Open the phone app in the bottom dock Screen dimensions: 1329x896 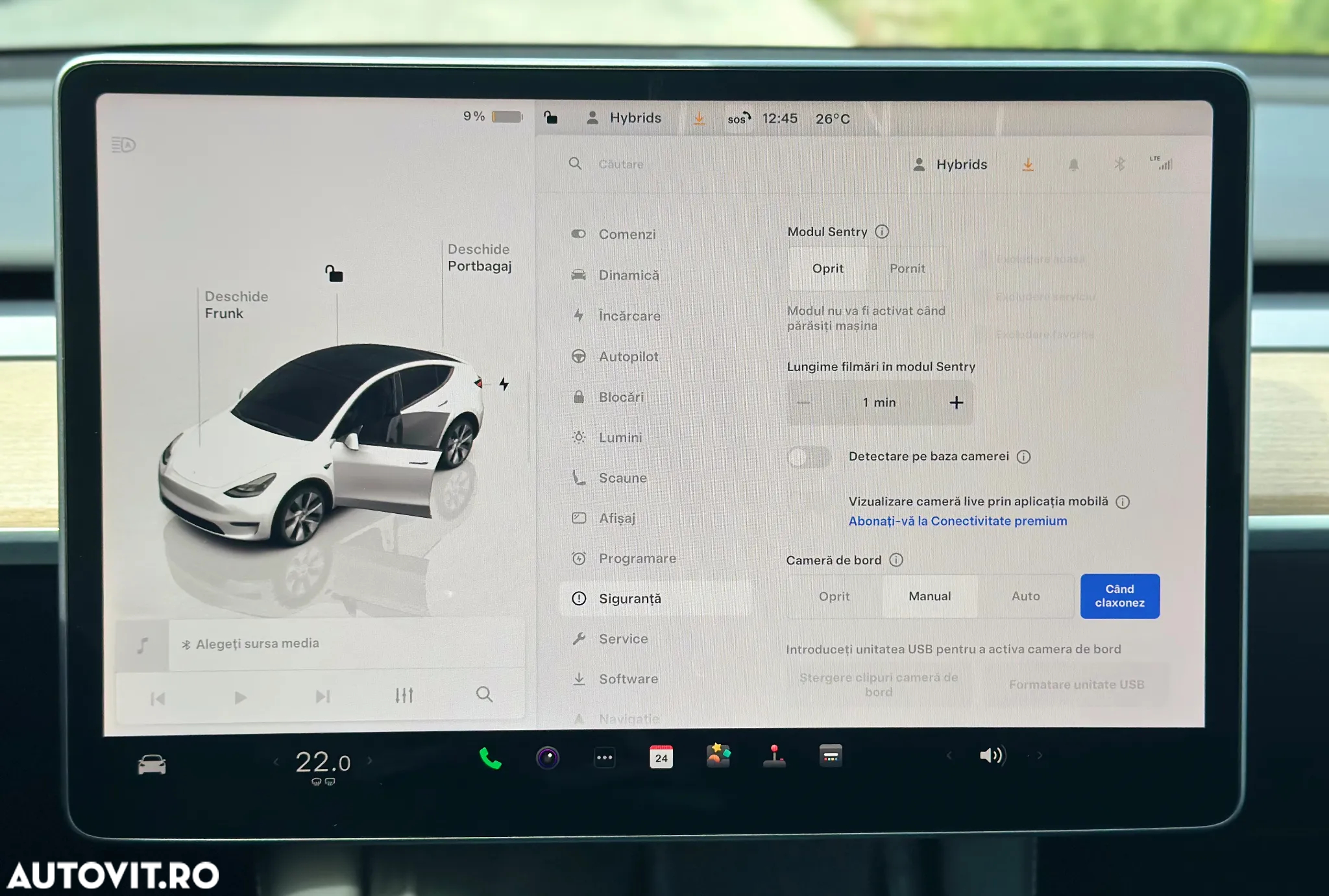490,758
